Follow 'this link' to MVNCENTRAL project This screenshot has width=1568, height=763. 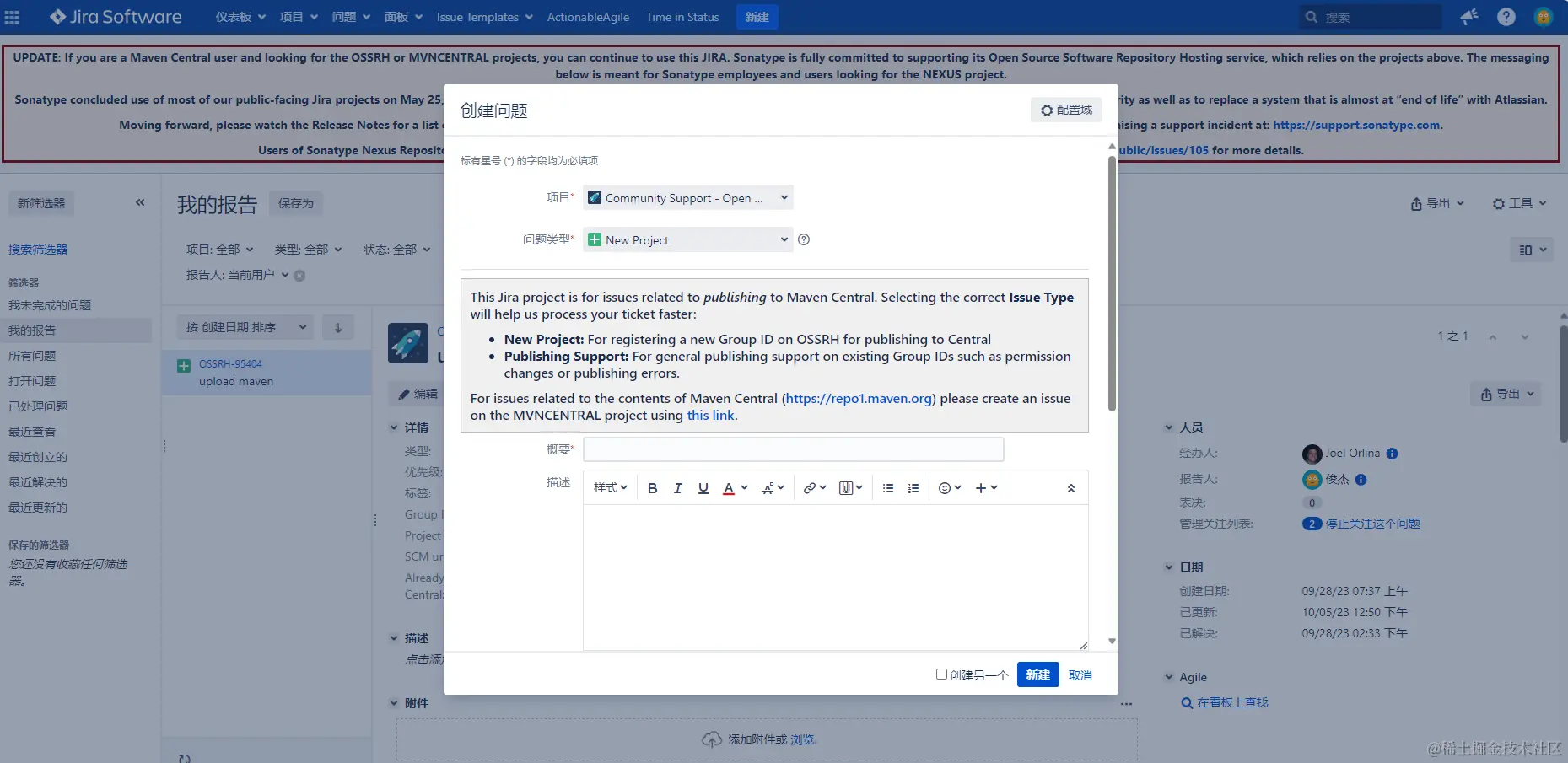pyautogui.click(x=710, y=416)
